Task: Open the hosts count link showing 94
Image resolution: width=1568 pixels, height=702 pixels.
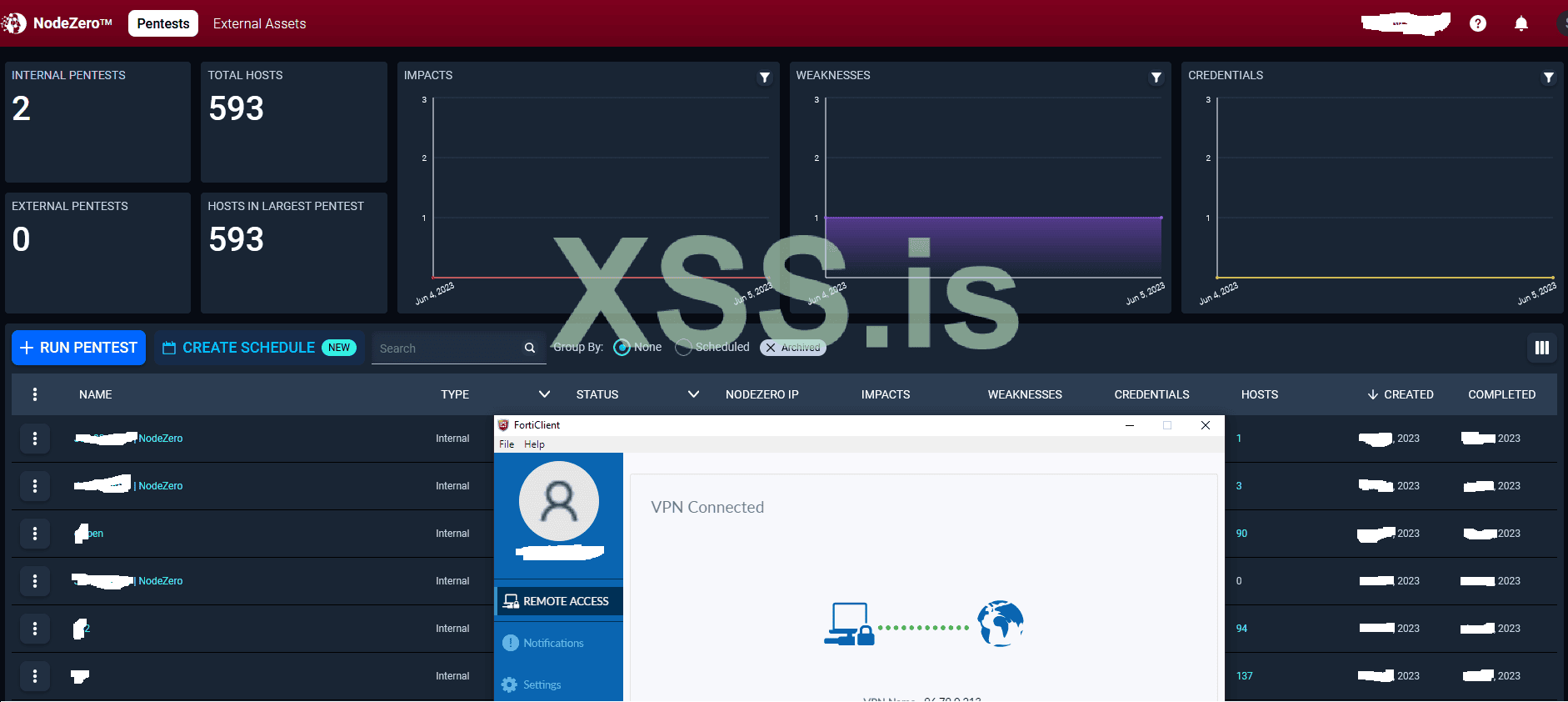Action: point(1241,629)
